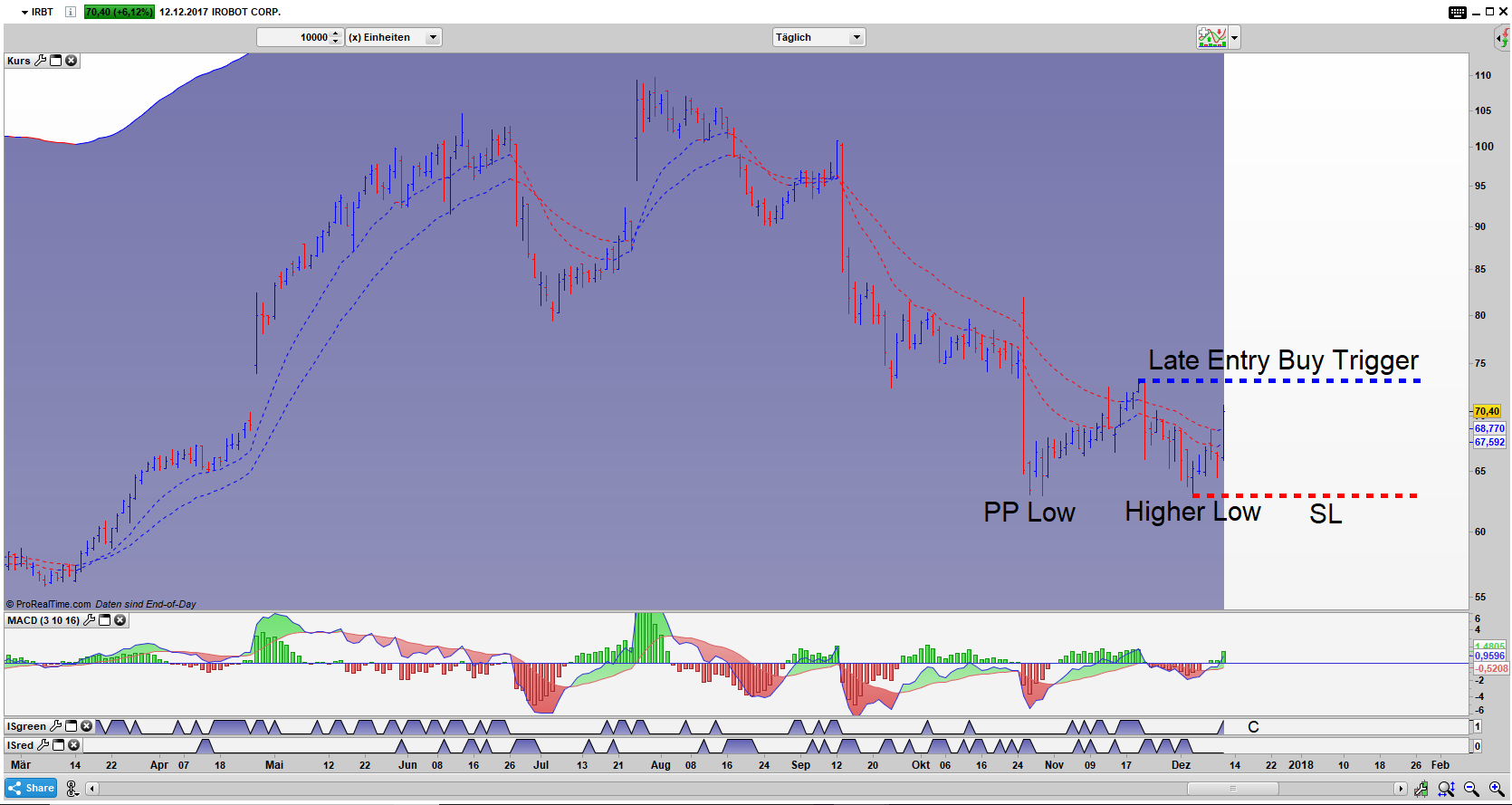This screenshot has height=805, width=1512.
Task: Open MACD indicator settings wrench
Action: [89, 620]
